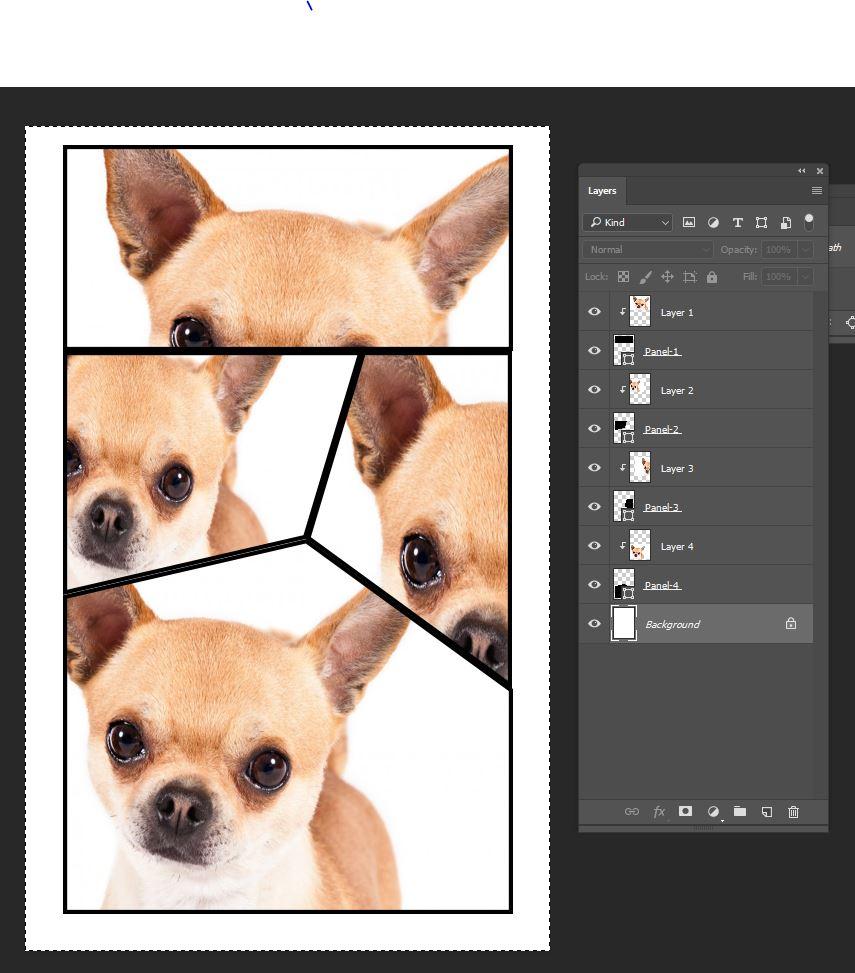This screenshot has width=855, height=973.
Task: Click Panel-4 shape thumbnail
Action: [624, 585]
